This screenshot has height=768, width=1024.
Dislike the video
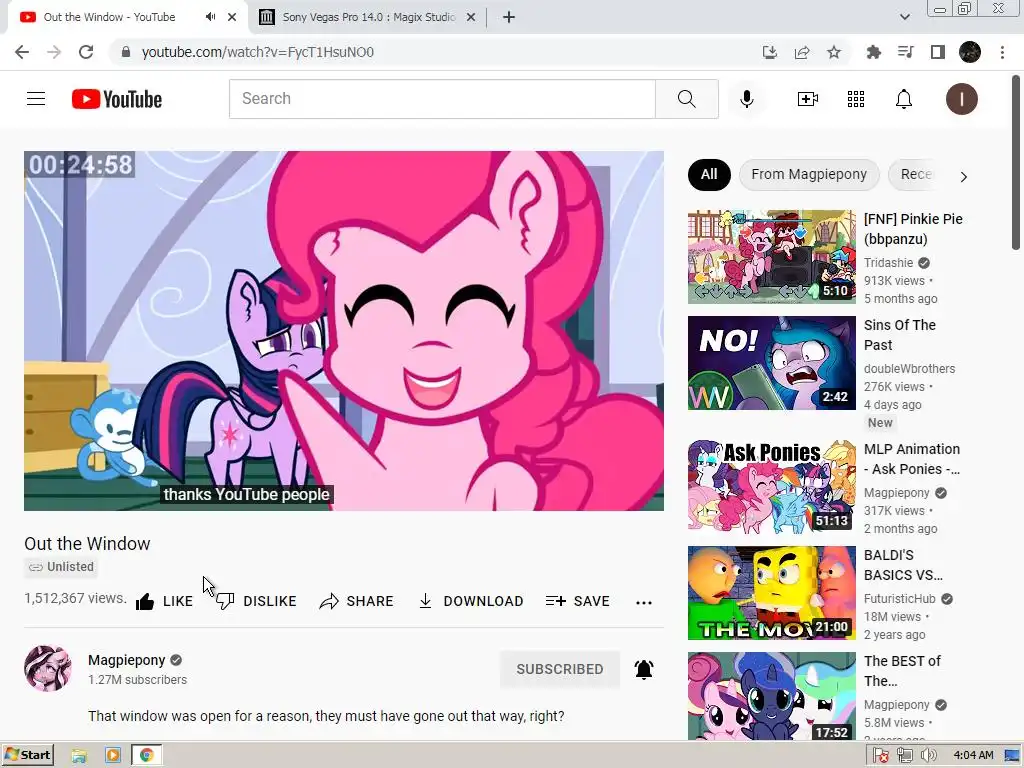pos(256,601)
